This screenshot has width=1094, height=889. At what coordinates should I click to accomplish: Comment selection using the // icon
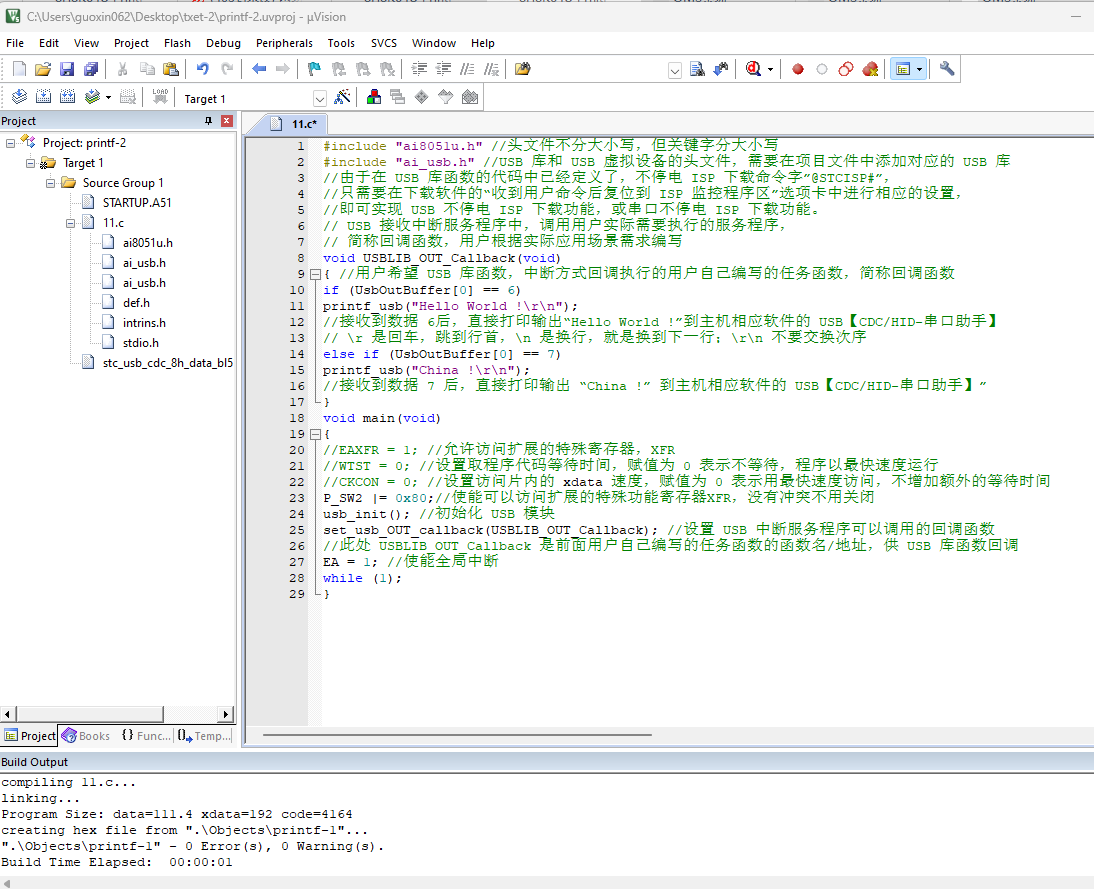click(x=467, y=69)
